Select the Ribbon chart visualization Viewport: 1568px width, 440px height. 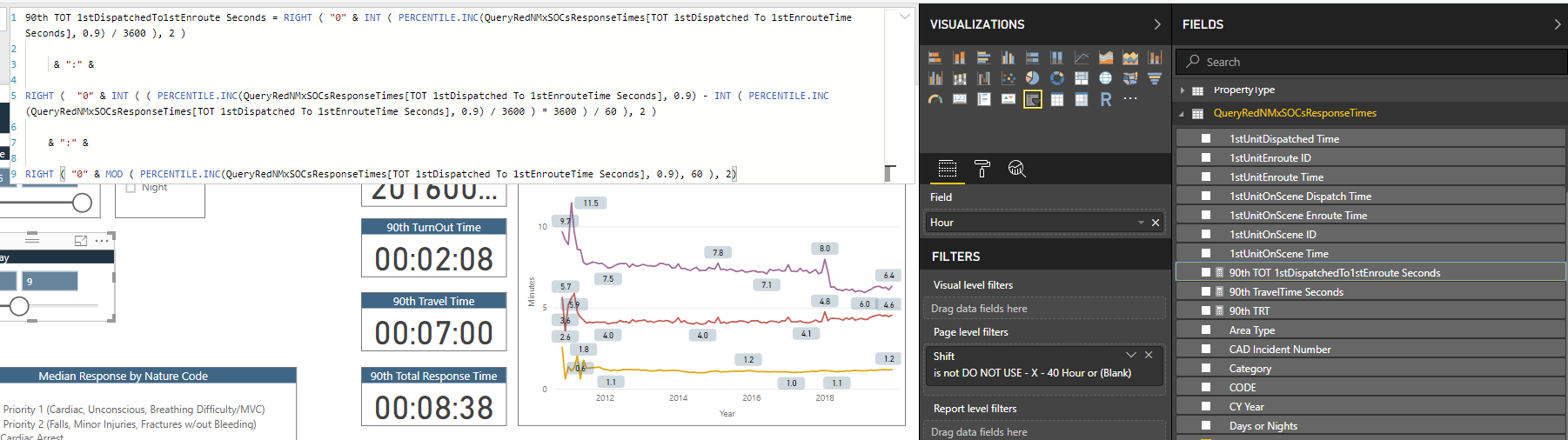(959, 78)
